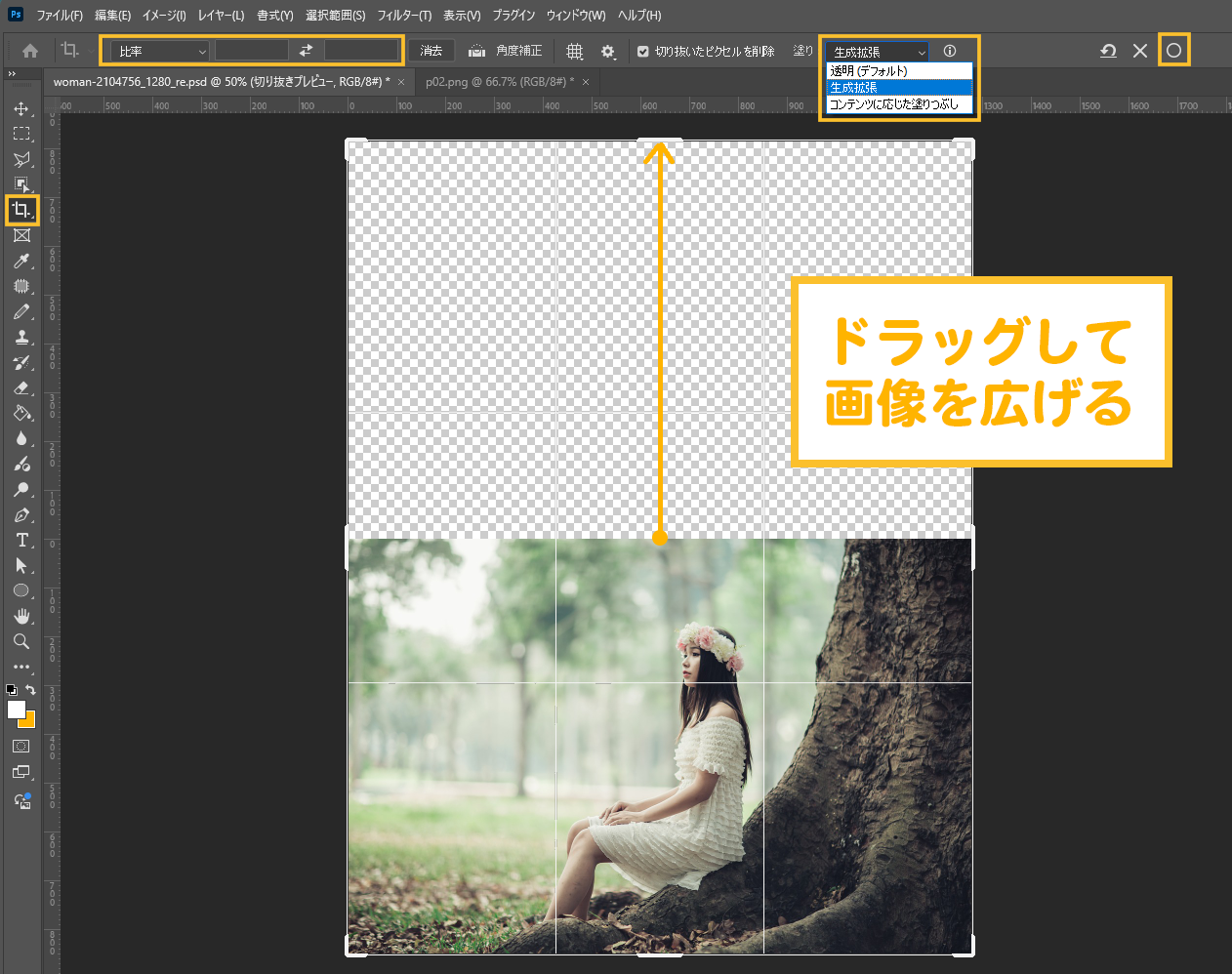Open the フィルター(T) menu
The image size is (1232, 974).
(404, 16)
